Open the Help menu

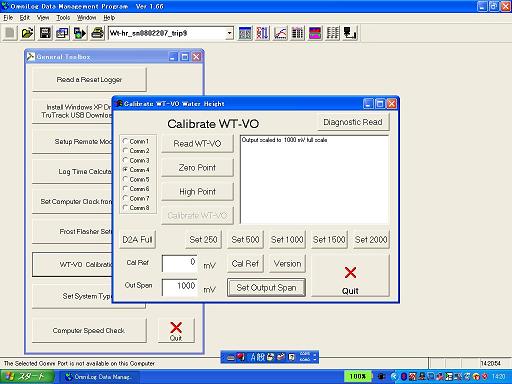[x=109, y=18]
